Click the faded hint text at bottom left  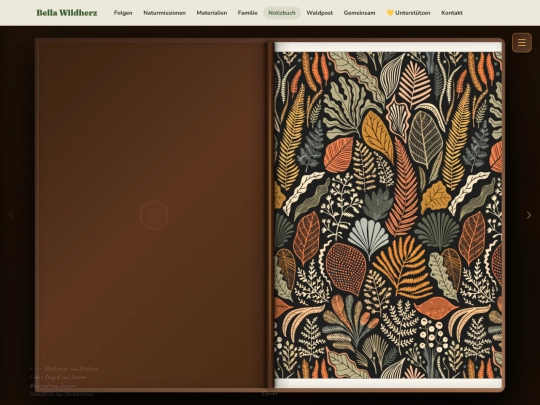point(64,382)
